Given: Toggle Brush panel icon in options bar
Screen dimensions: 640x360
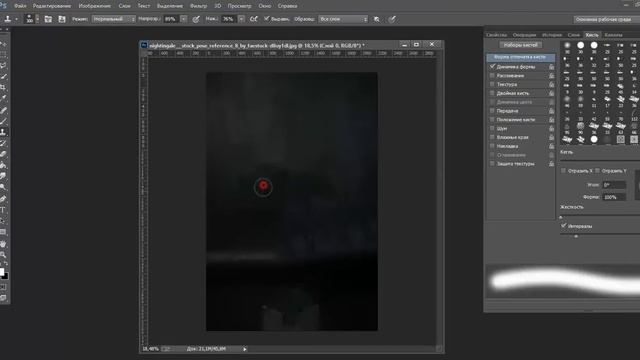Looking at the screenshot, I should (48, 19).
